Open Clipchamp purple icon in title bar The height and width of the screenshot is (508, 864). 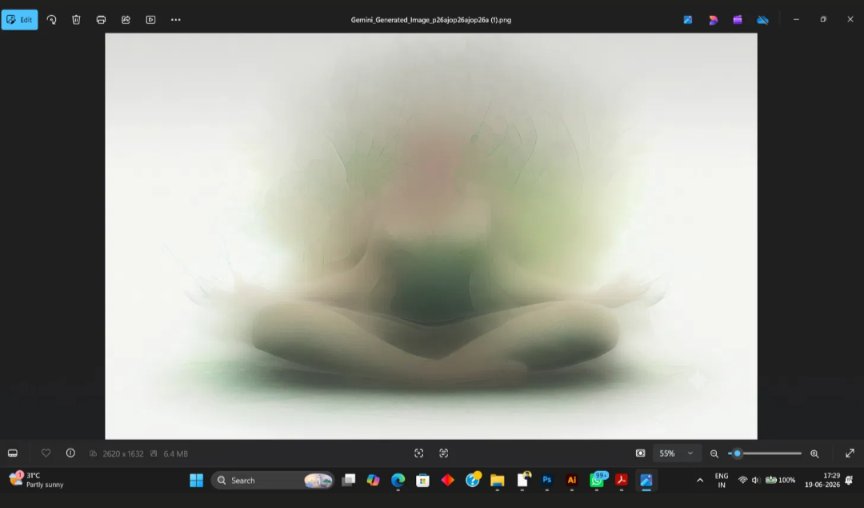pyautogui.click(x=737, y=20)
